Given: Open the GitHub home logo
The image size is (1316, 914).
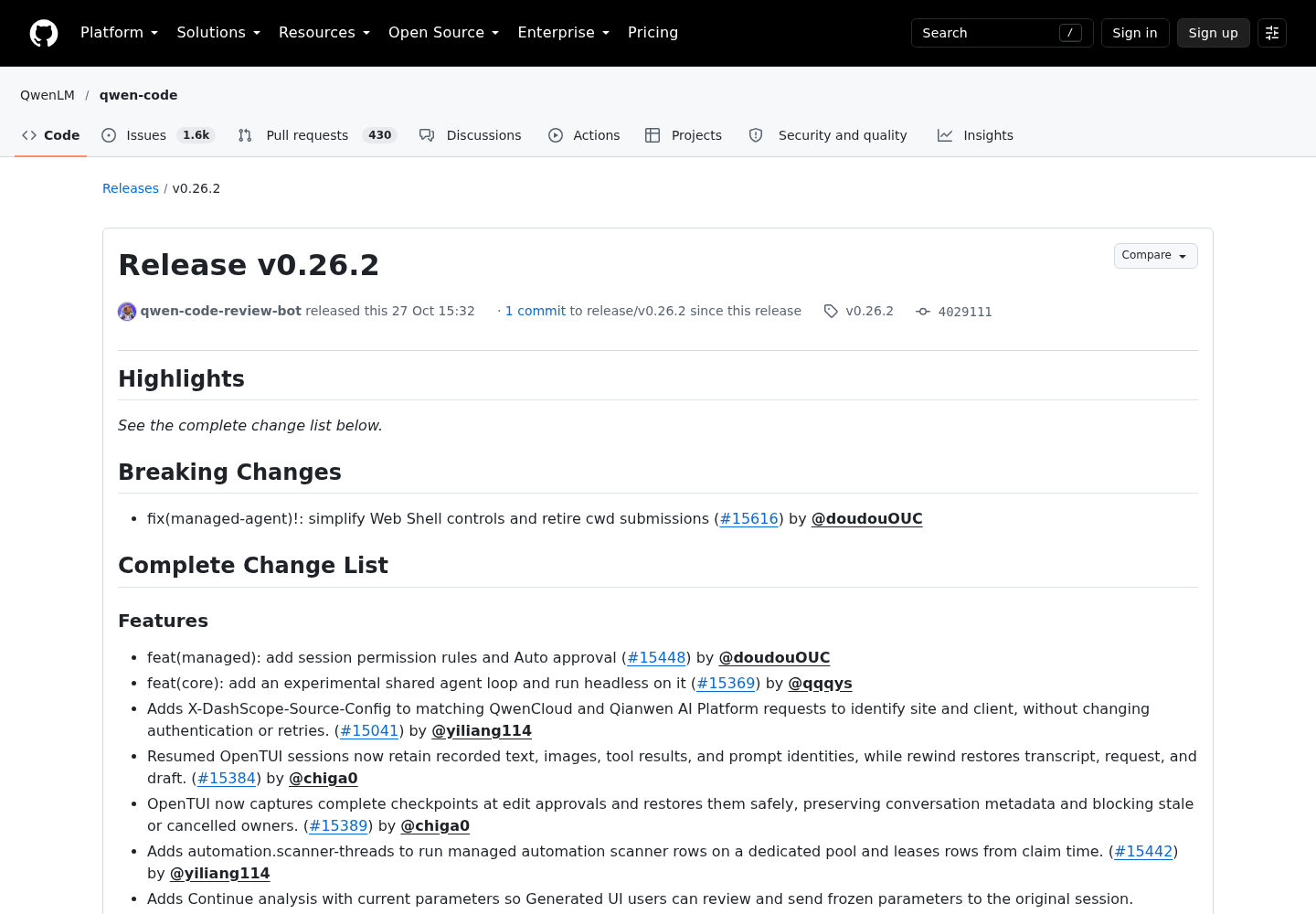Looking at the screenshot, I should pyautogui.click(x=44, y=33).
